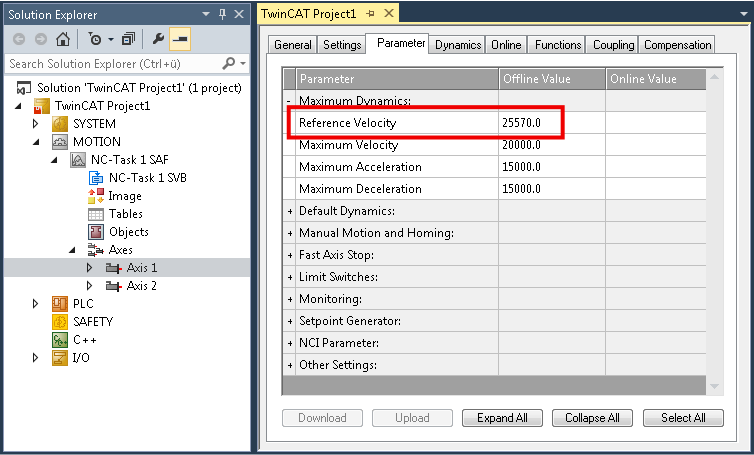Click the Axis 1 icon
This screenshot has height=455, width=754.
click(x=114, y=268)
